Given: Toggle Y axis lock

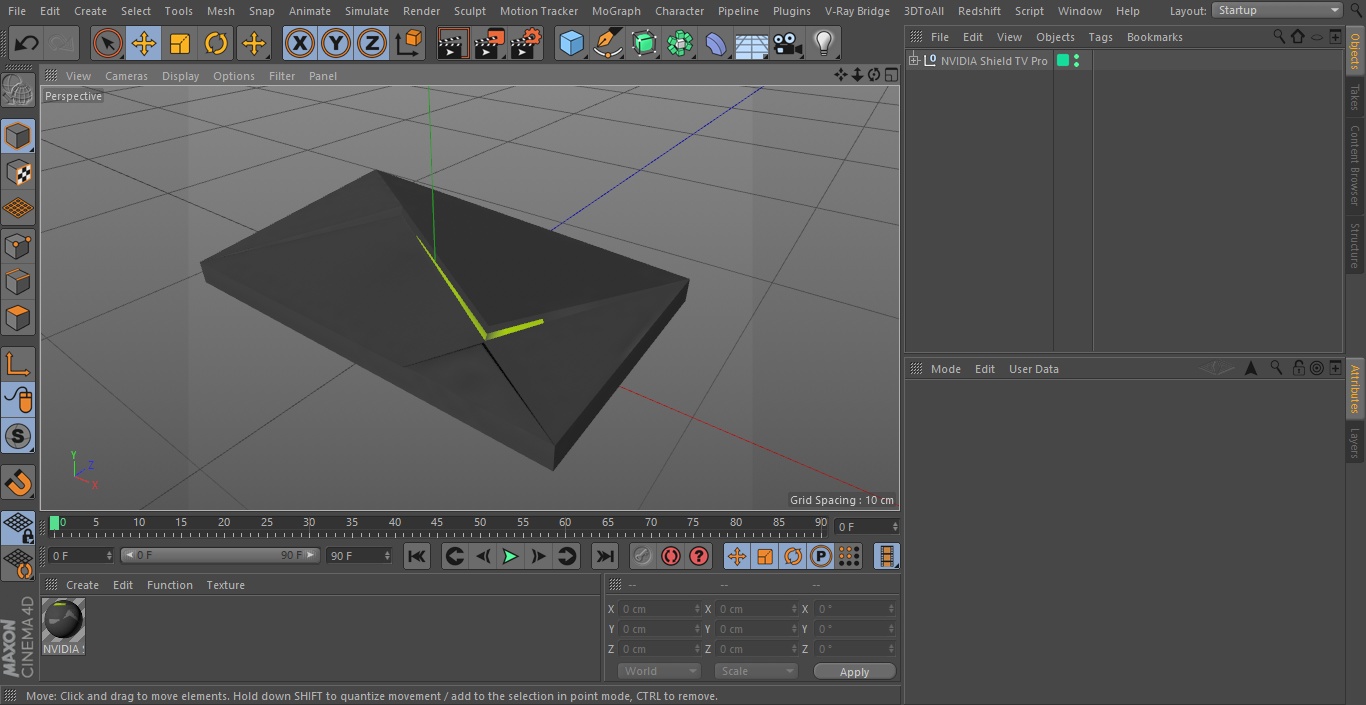Looking at the screenshot, I should click(336, 44).
